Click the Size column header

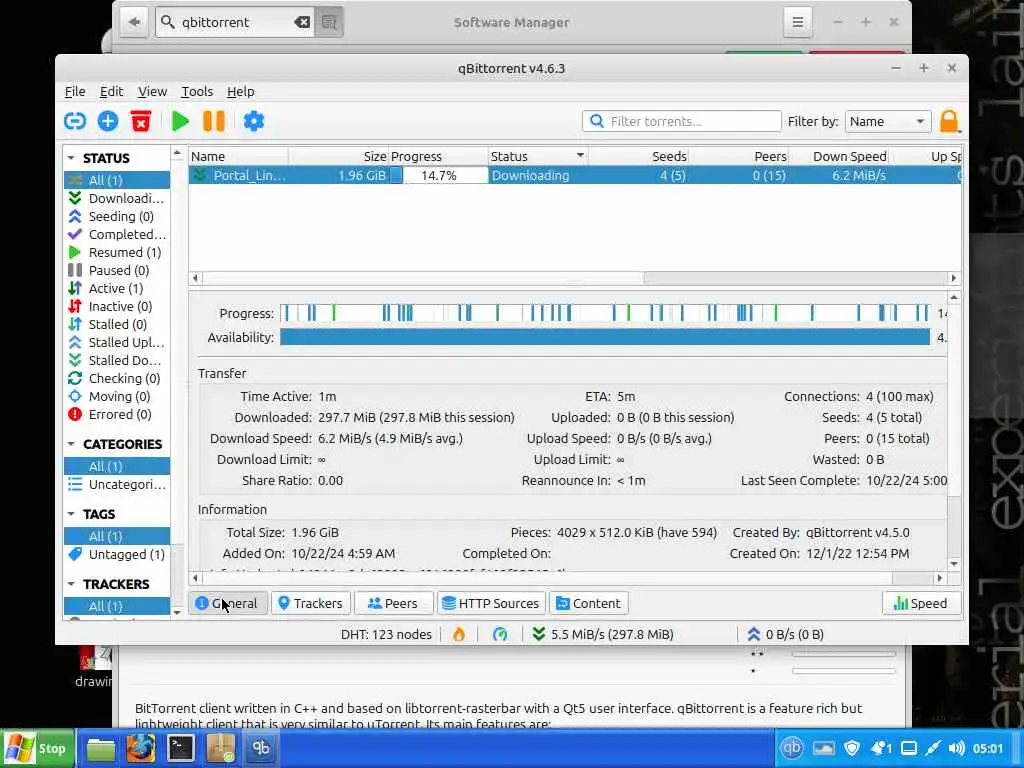[x=339, y=156]
